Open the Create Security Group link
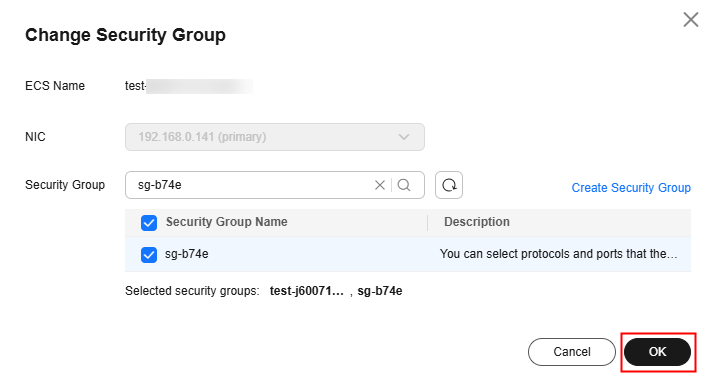The image size is (715, 383). [x=631, y=187]
